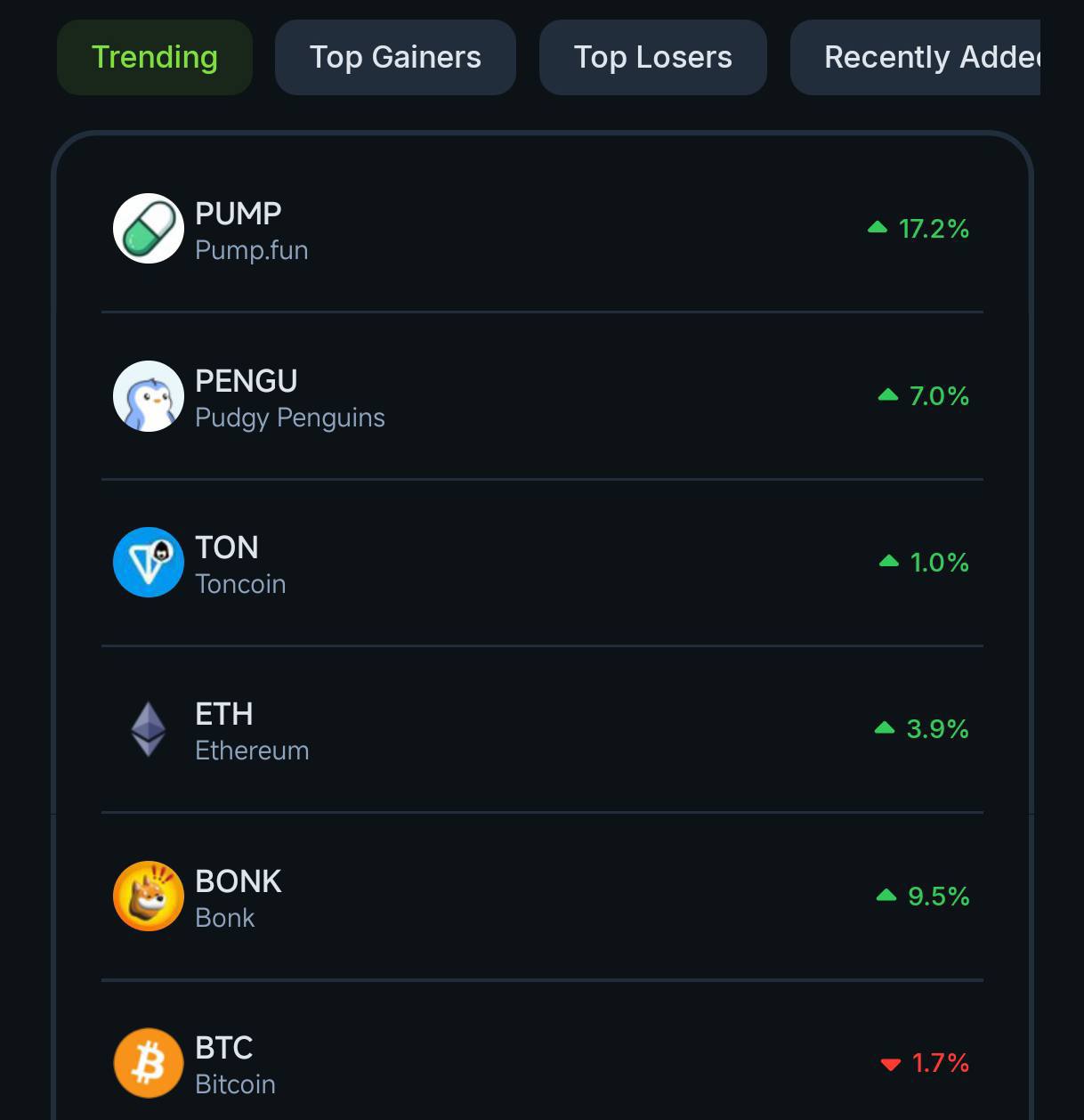Image resolution: width=1084 pixels, height=1120 pixels.
Task: Switch to the Trending tab
Action: [155, 57]
